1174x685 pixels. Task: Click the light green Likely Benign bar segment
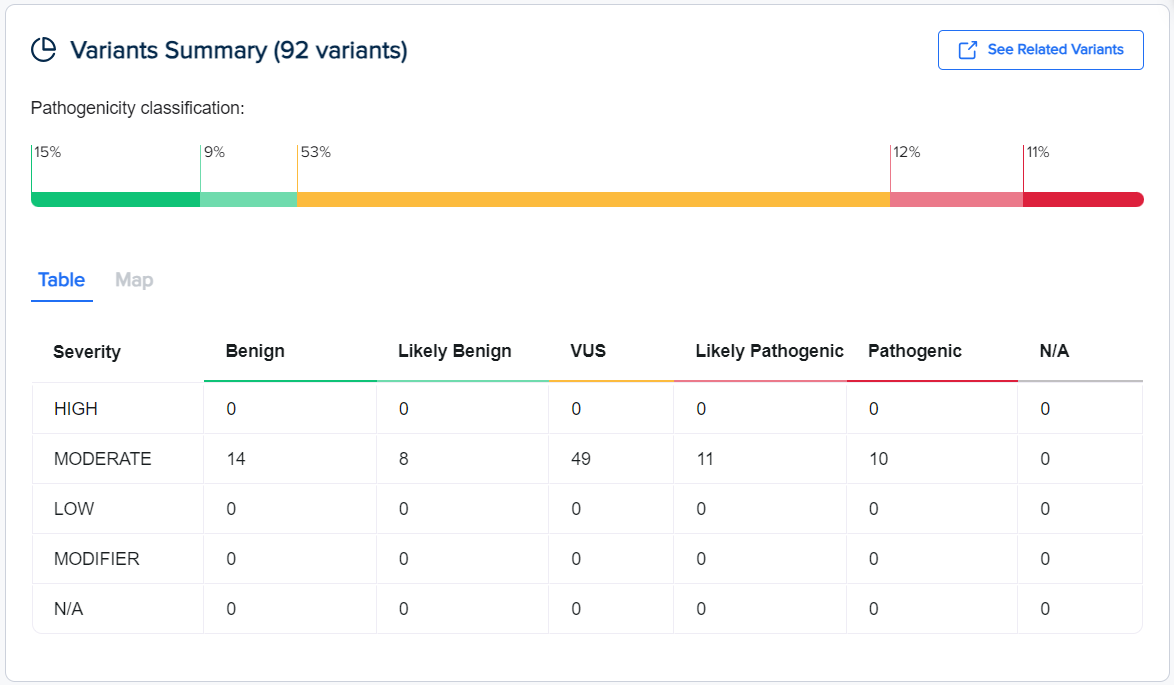point(248,199)
